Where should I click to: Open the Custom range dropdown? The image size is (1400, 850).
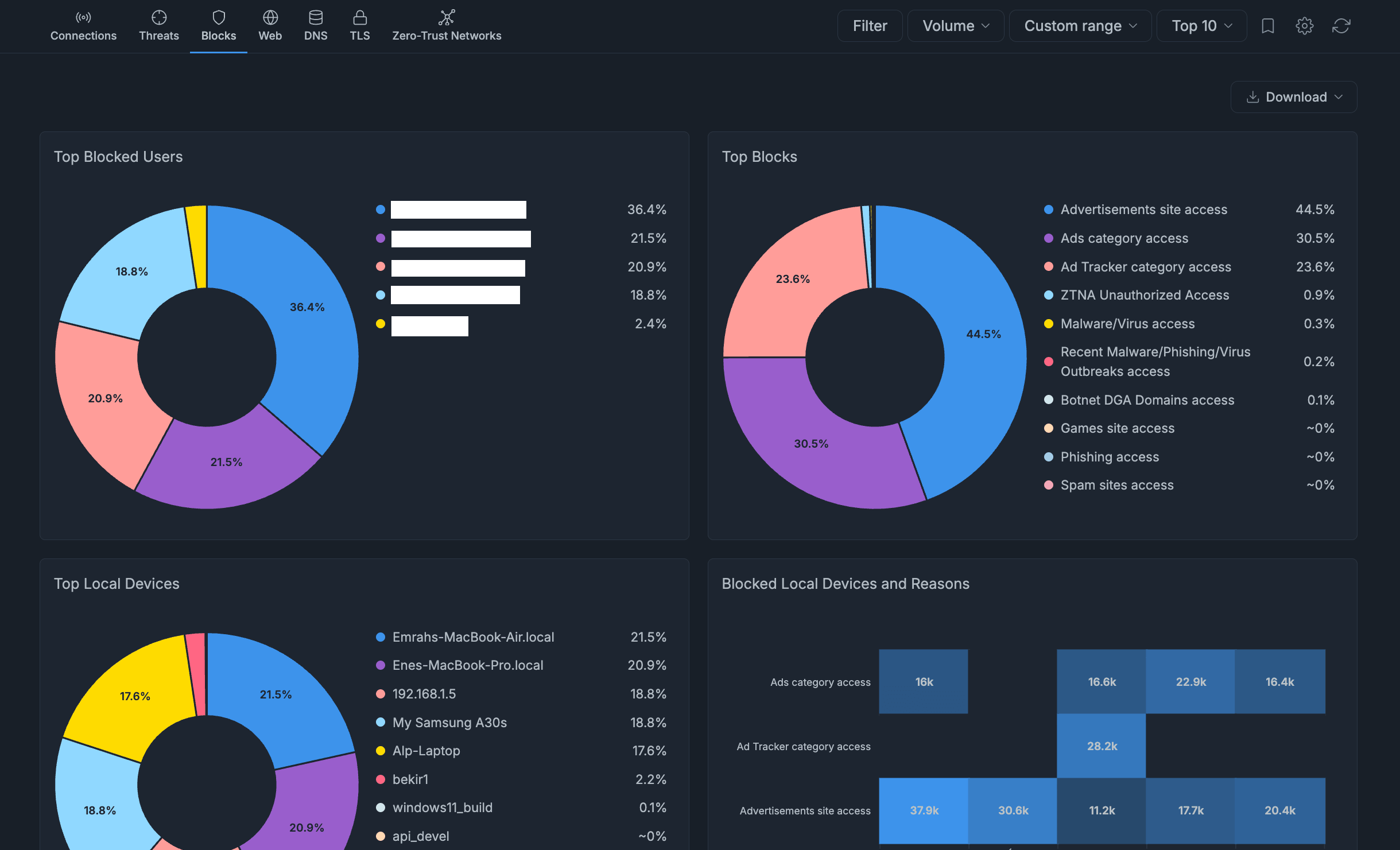click(x=1080, y=26)
